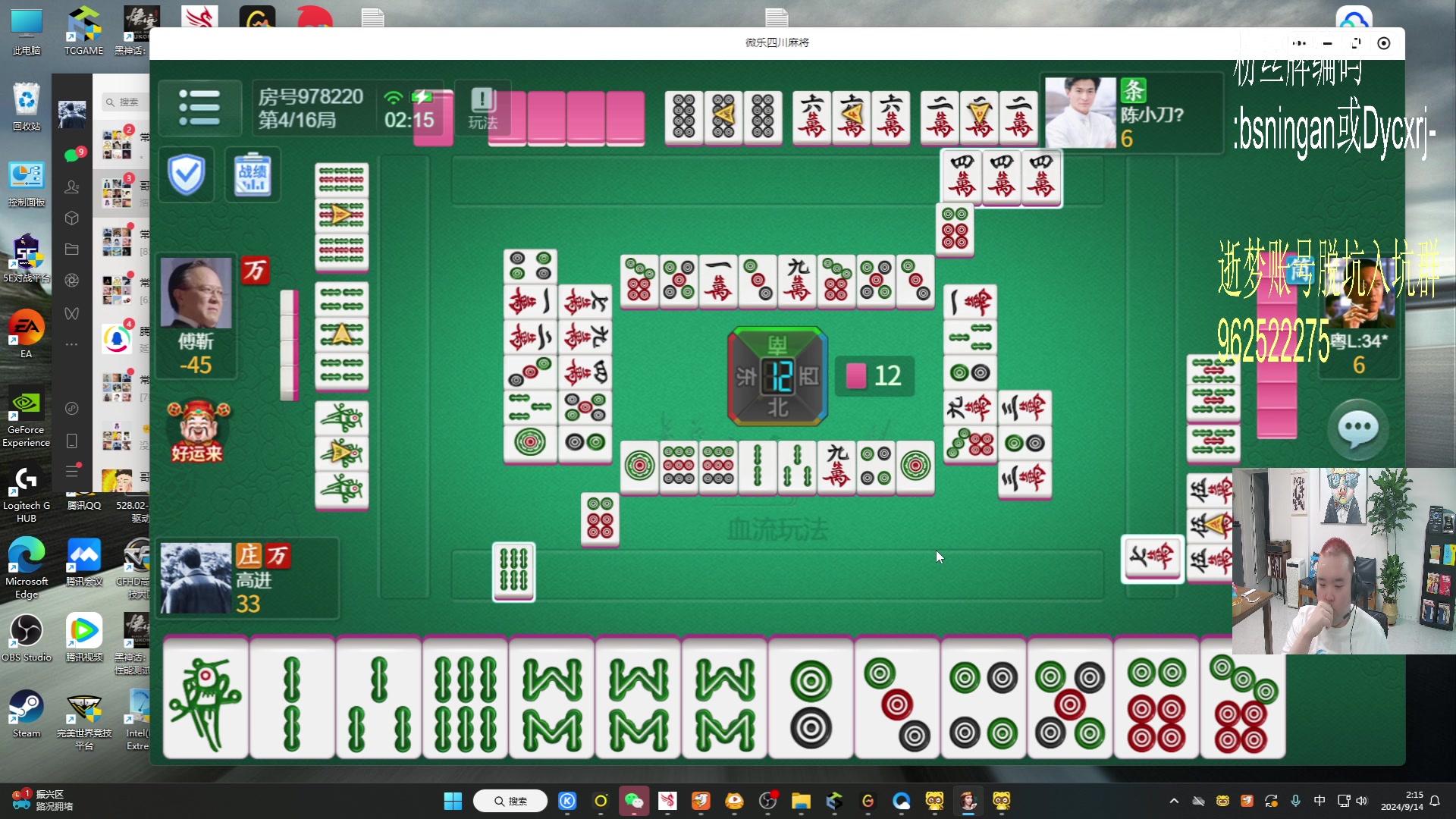Open 控制面板 desktop icon

pyautogui.click(x=27, y=184)
